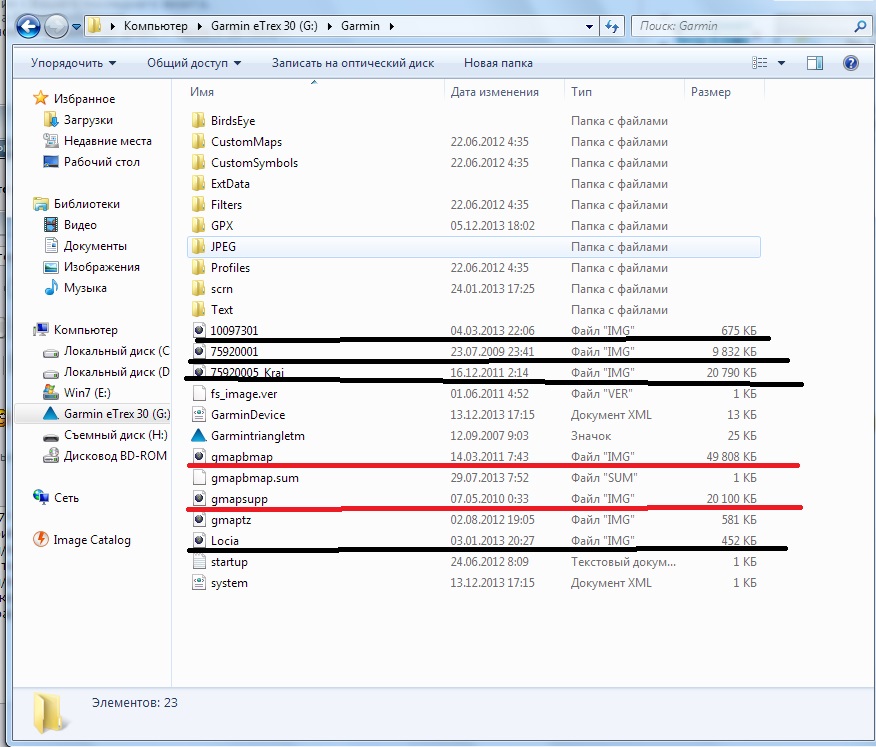This screenshot has width=876, height=747.
Task: Select the gmaptz IMG file icon
Action: click(x=199, y=520)
